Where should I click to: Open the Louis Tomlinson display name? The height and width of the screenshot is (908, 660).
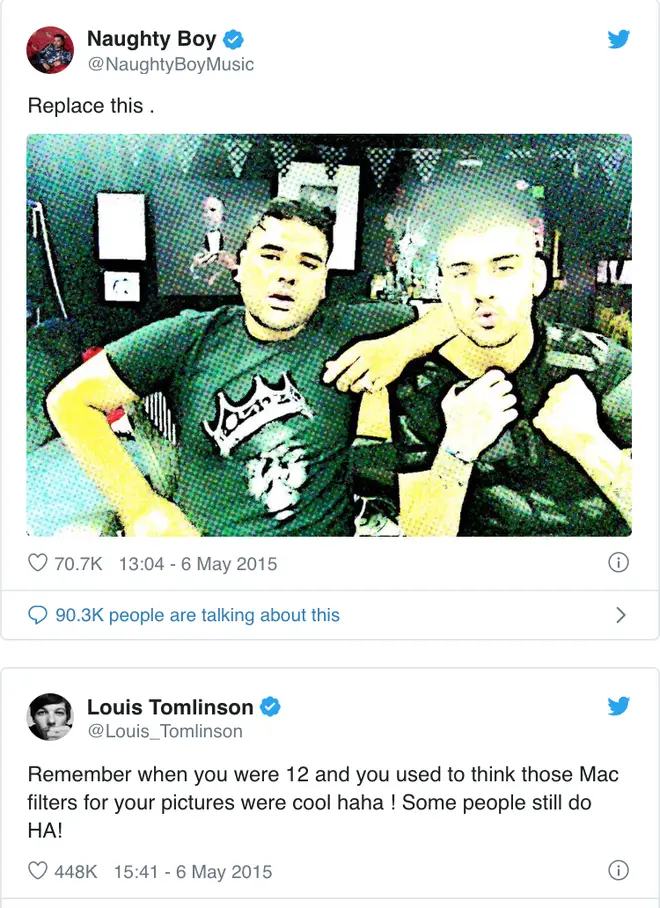point(170,706)
